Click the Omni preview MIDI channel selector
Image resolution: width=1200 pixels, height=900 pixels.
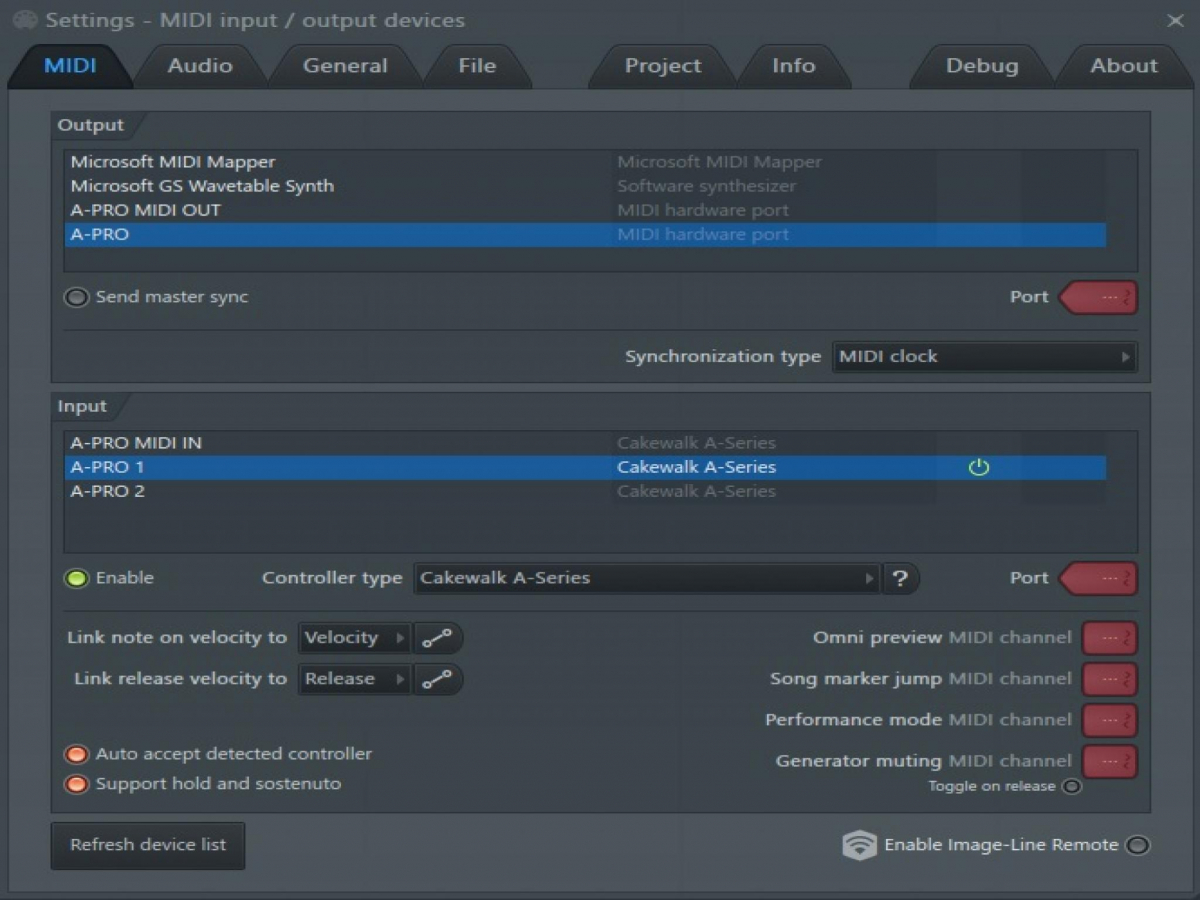click(x=1109, y=638)
